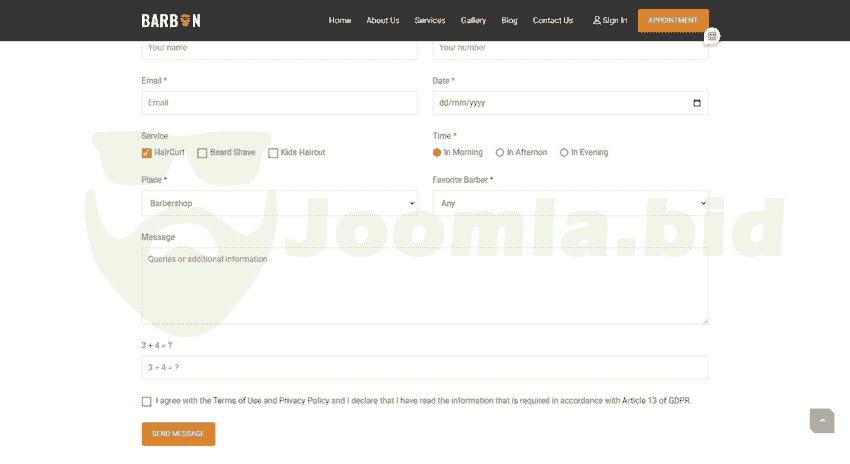Open the date picker calendar icon
The height and width of the screenshot is (464, 850).
click(697, 103)
